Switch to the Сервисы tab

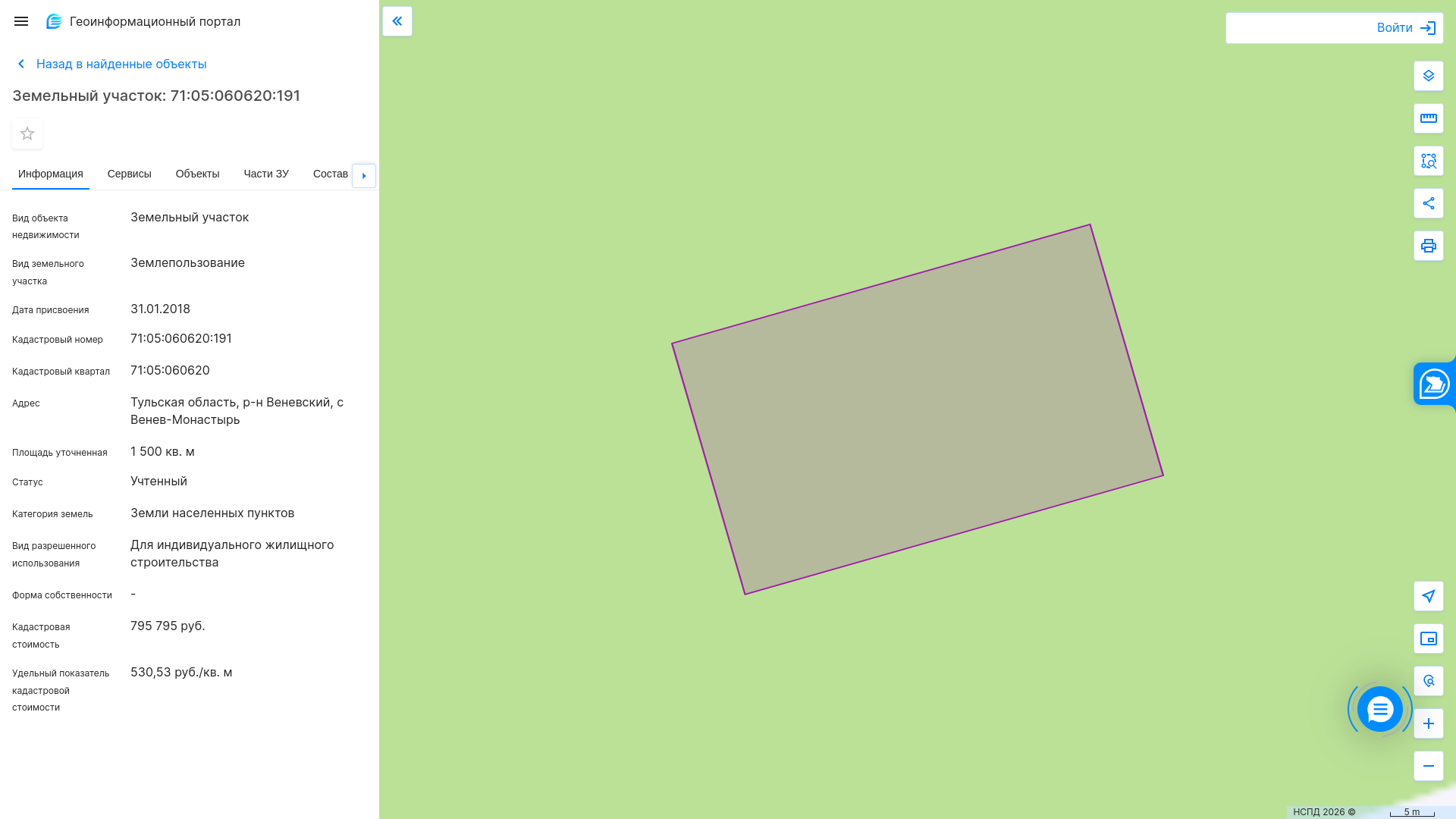129,174
